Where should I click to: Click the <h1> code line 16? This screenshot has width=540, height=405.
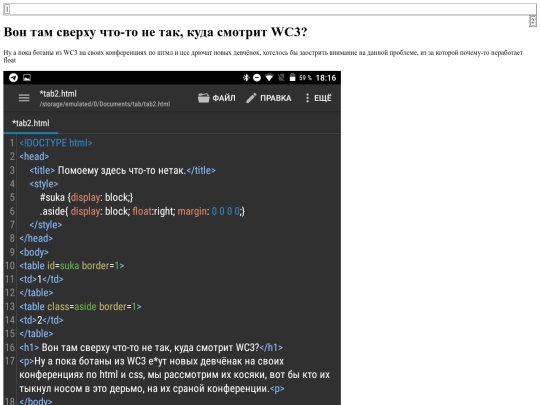tap(151, 347)
